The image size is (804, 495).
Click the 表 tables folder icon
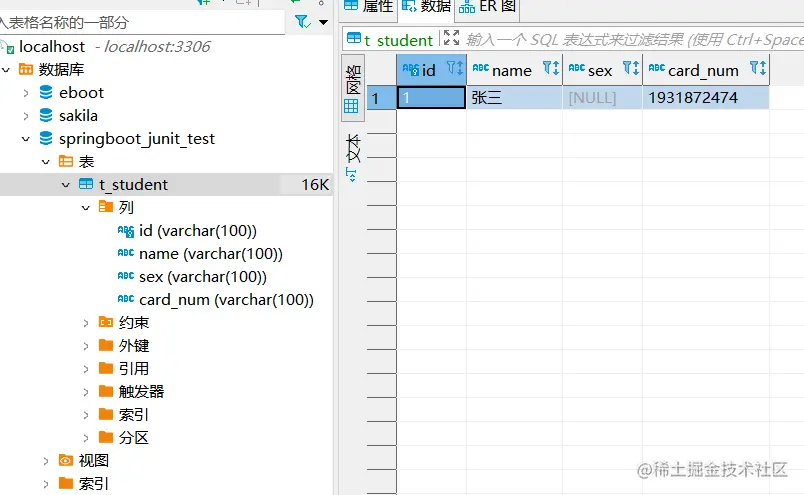tap(66, 162)
